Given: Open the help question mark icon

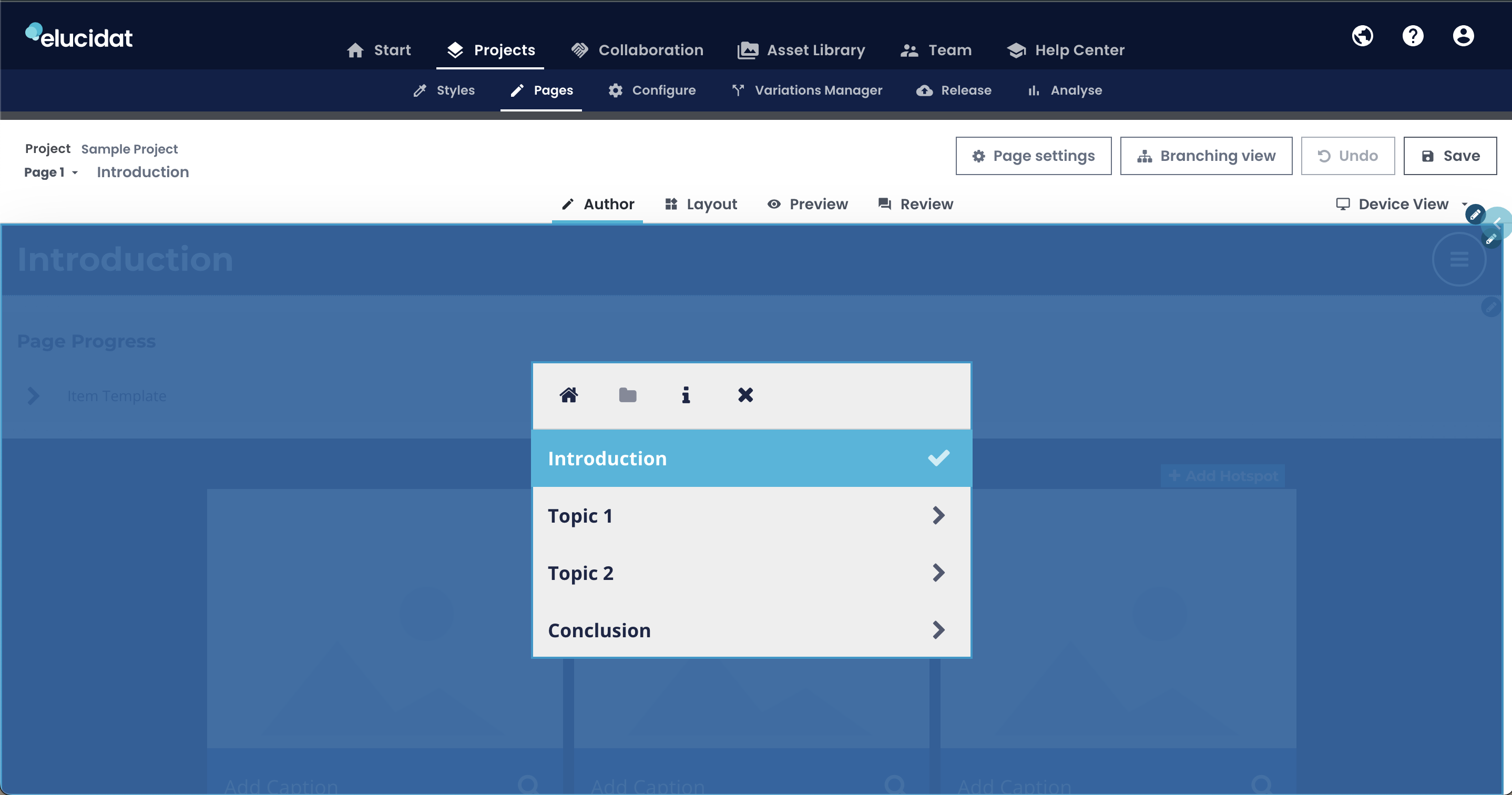Looking at the screenshot, I should pos(1413,36).
